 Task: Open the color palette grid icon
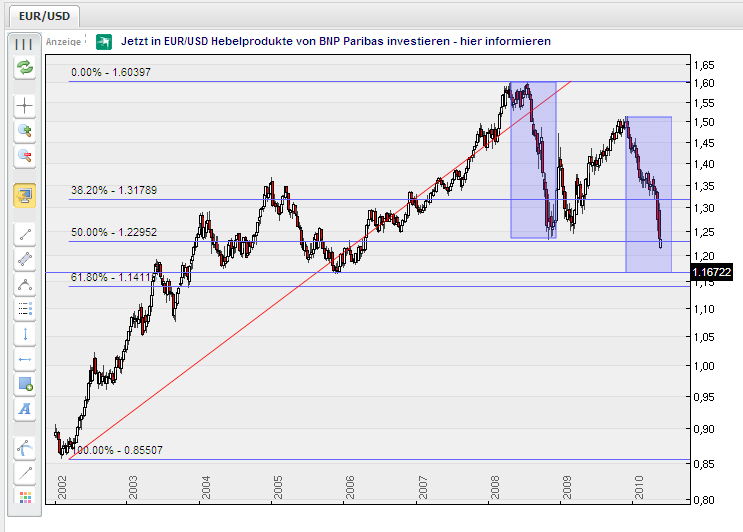coord(25,497)
